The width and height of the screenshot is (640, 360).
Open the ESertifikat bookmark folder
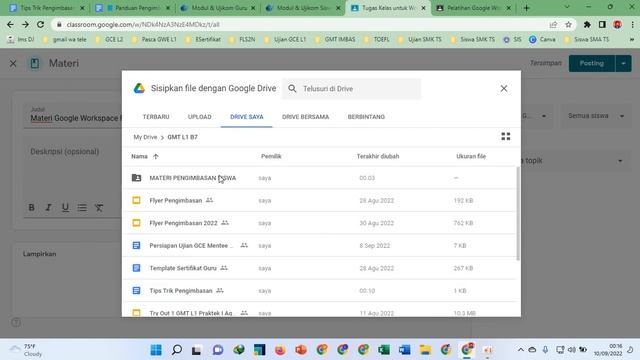(203, 39)
